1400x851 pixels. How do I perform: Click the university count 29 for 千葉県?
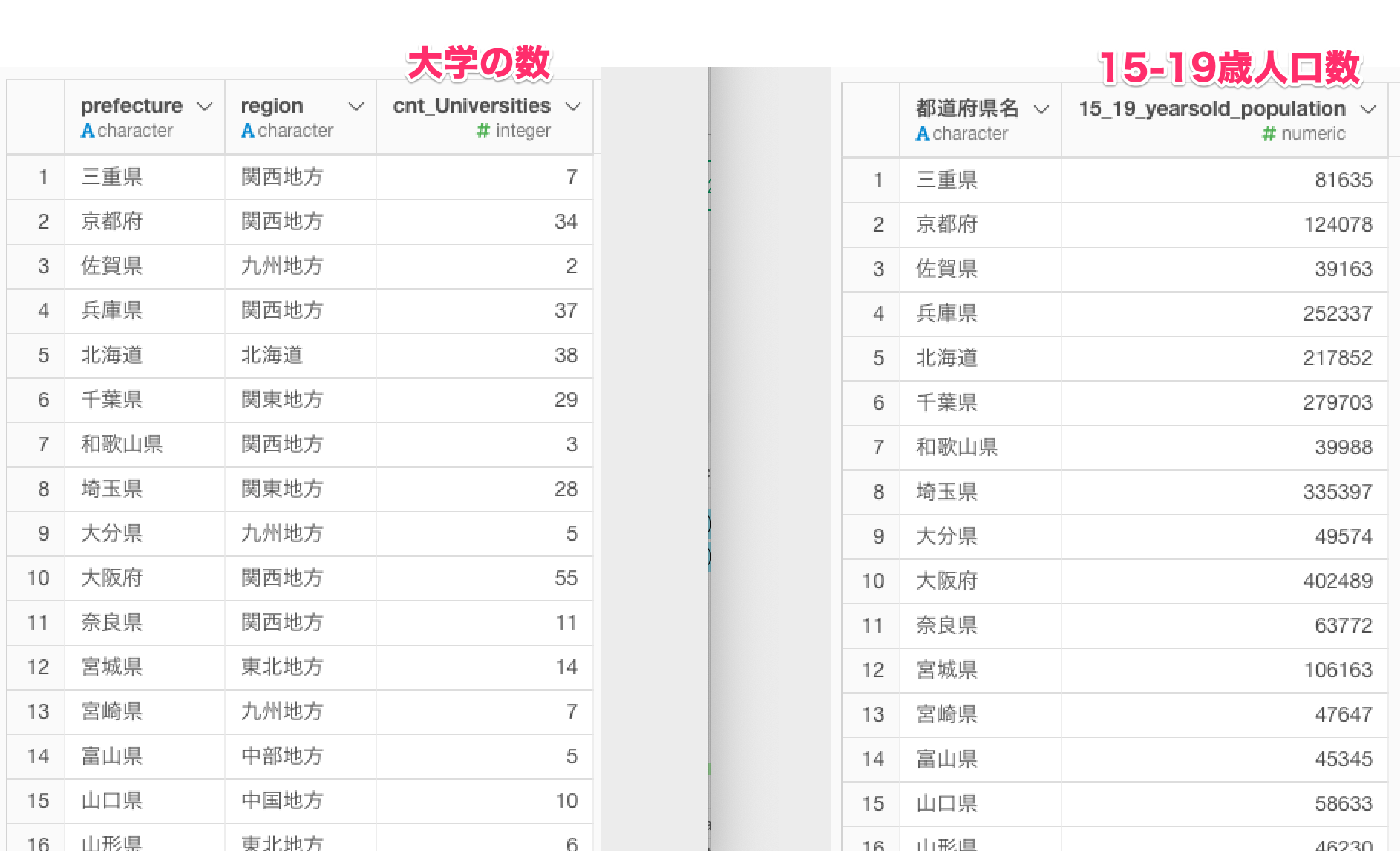(x=485, y=400)
